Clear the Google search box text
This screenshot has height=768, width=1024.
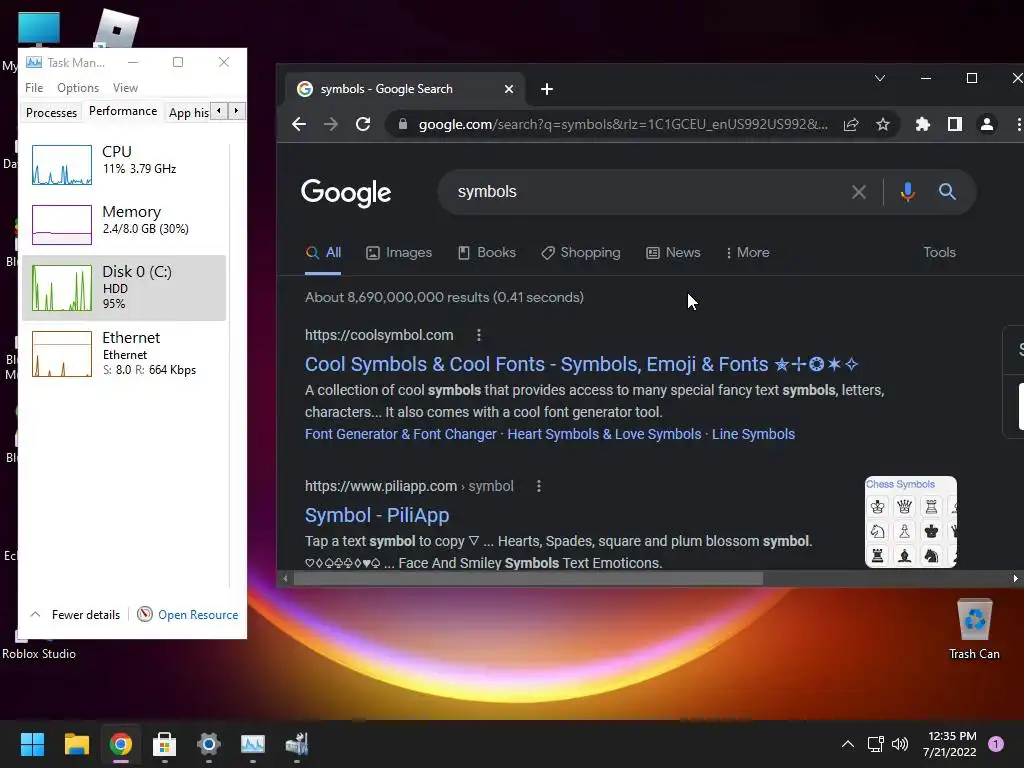point(859,192)
